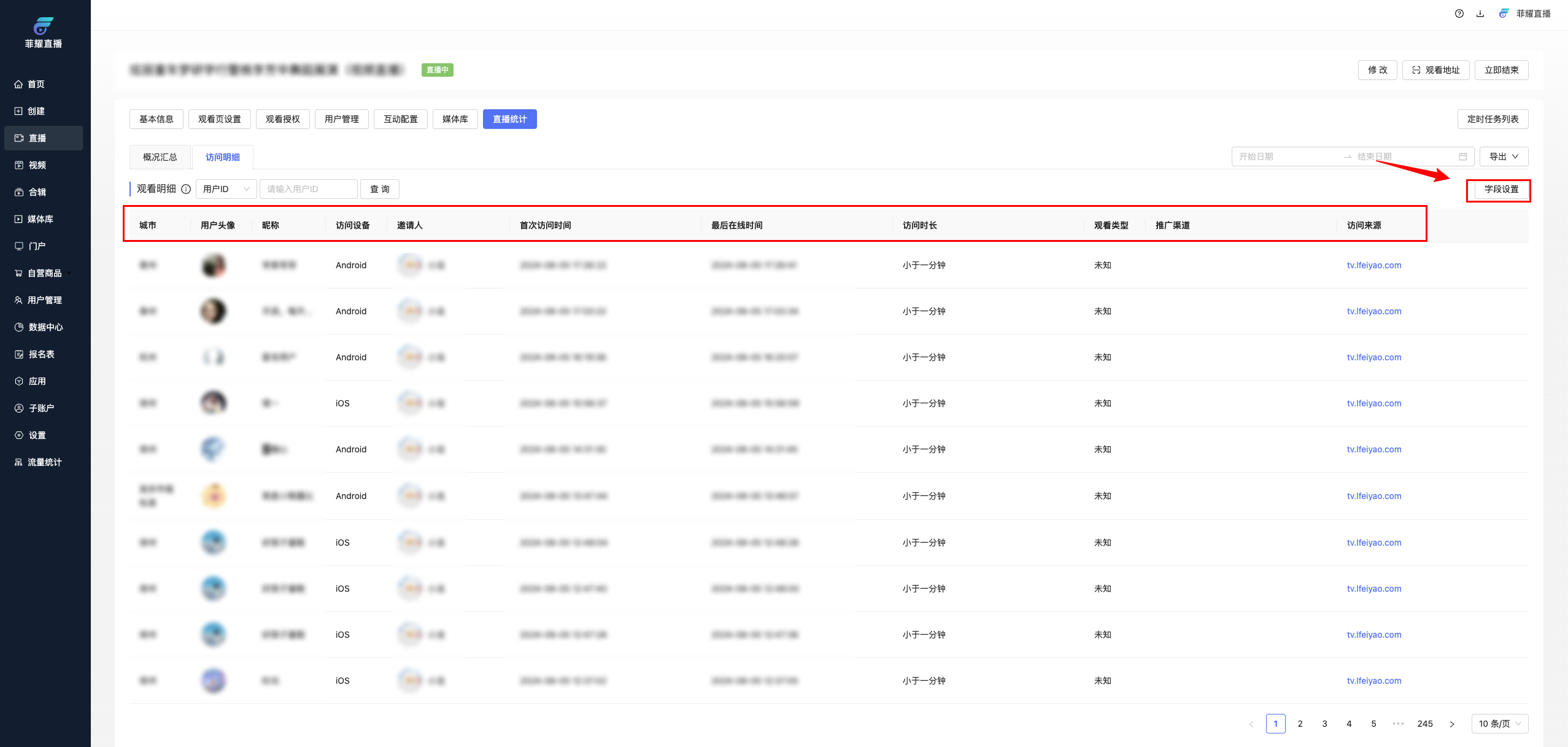Expand the 用户ID search type dropdown
1568x747 pixels.
[x=226, y=189]
